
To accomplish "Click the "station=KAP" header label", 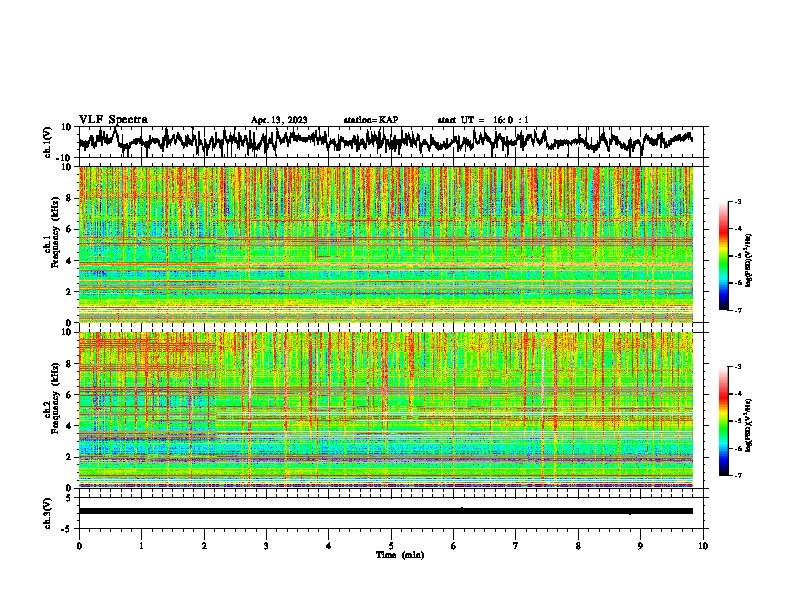I will click(x=370, y=120).
